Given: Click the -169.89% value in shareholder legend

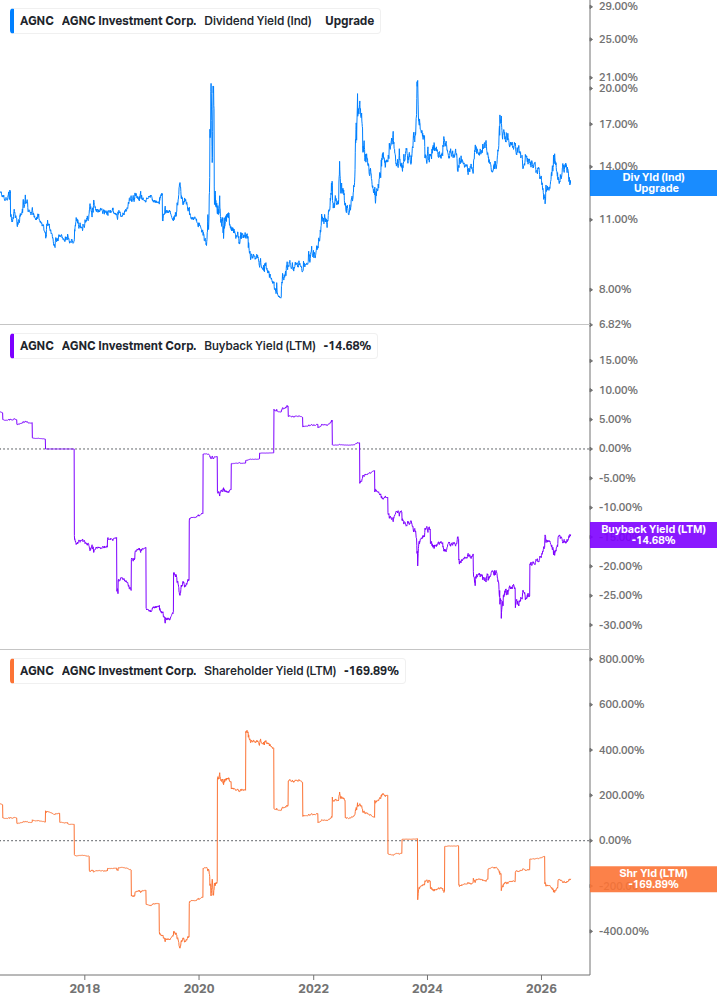Looking at the screenshot, I should [372, 670].
